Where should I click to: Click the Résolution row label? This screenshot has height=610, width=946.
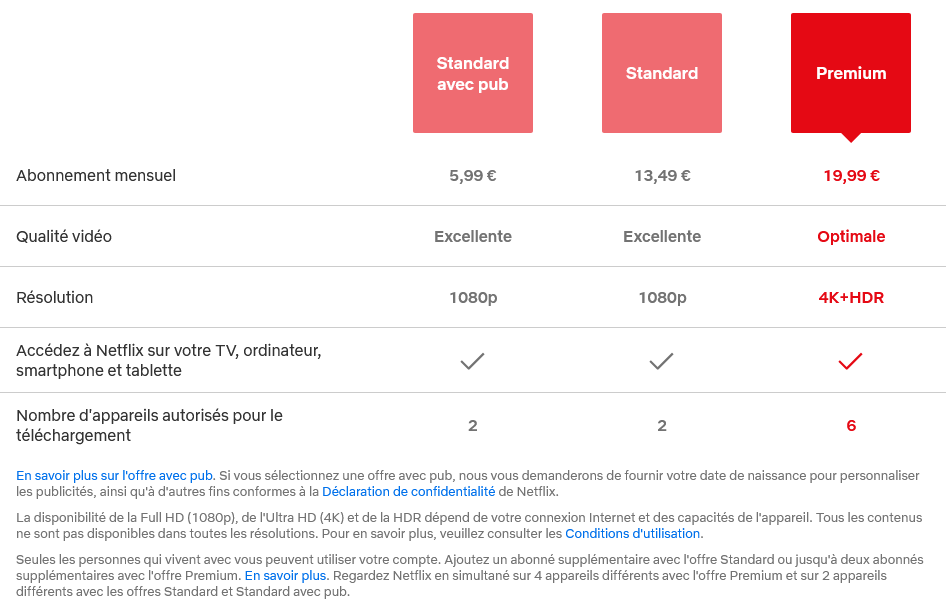point(55,298)
